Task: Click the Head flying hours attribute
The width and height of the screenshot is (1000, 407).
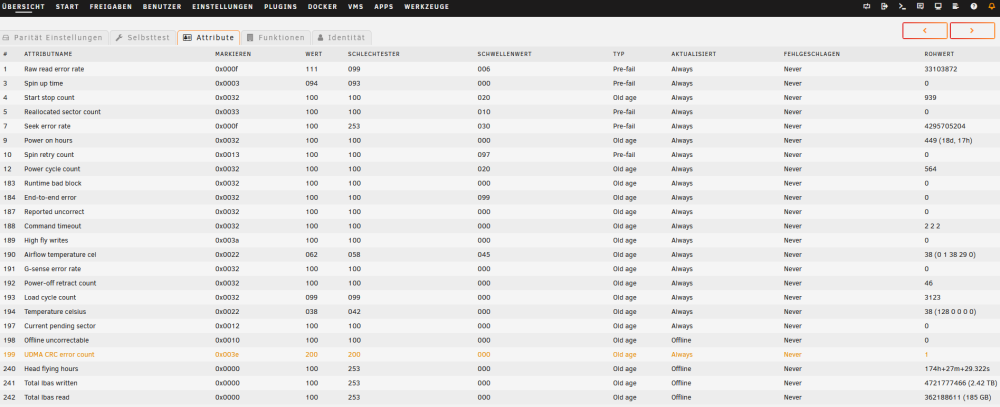Action: [x=52, y=369]
